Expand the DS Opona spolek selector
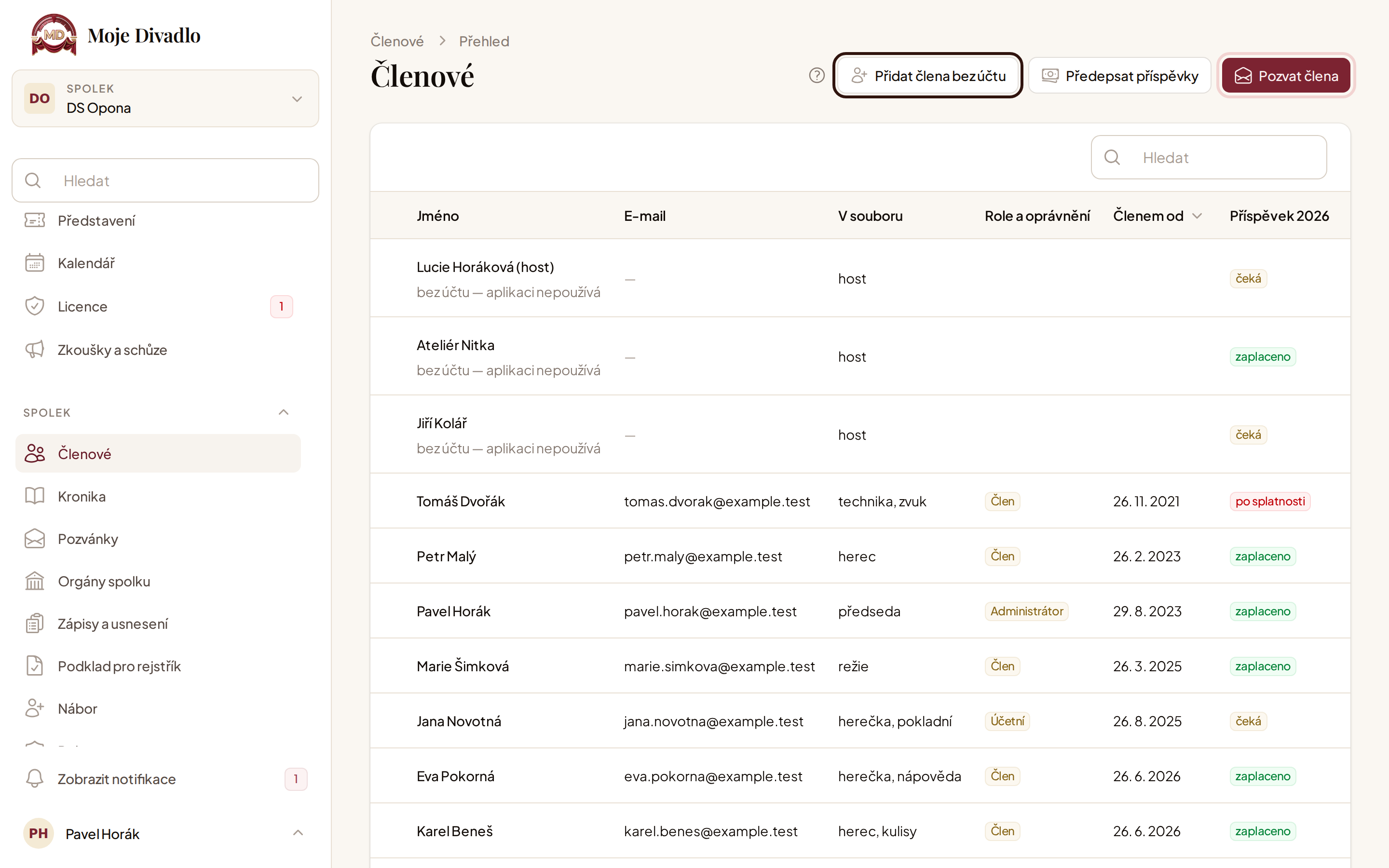The width and height of the screenshot is (1389, 868). 165,98
